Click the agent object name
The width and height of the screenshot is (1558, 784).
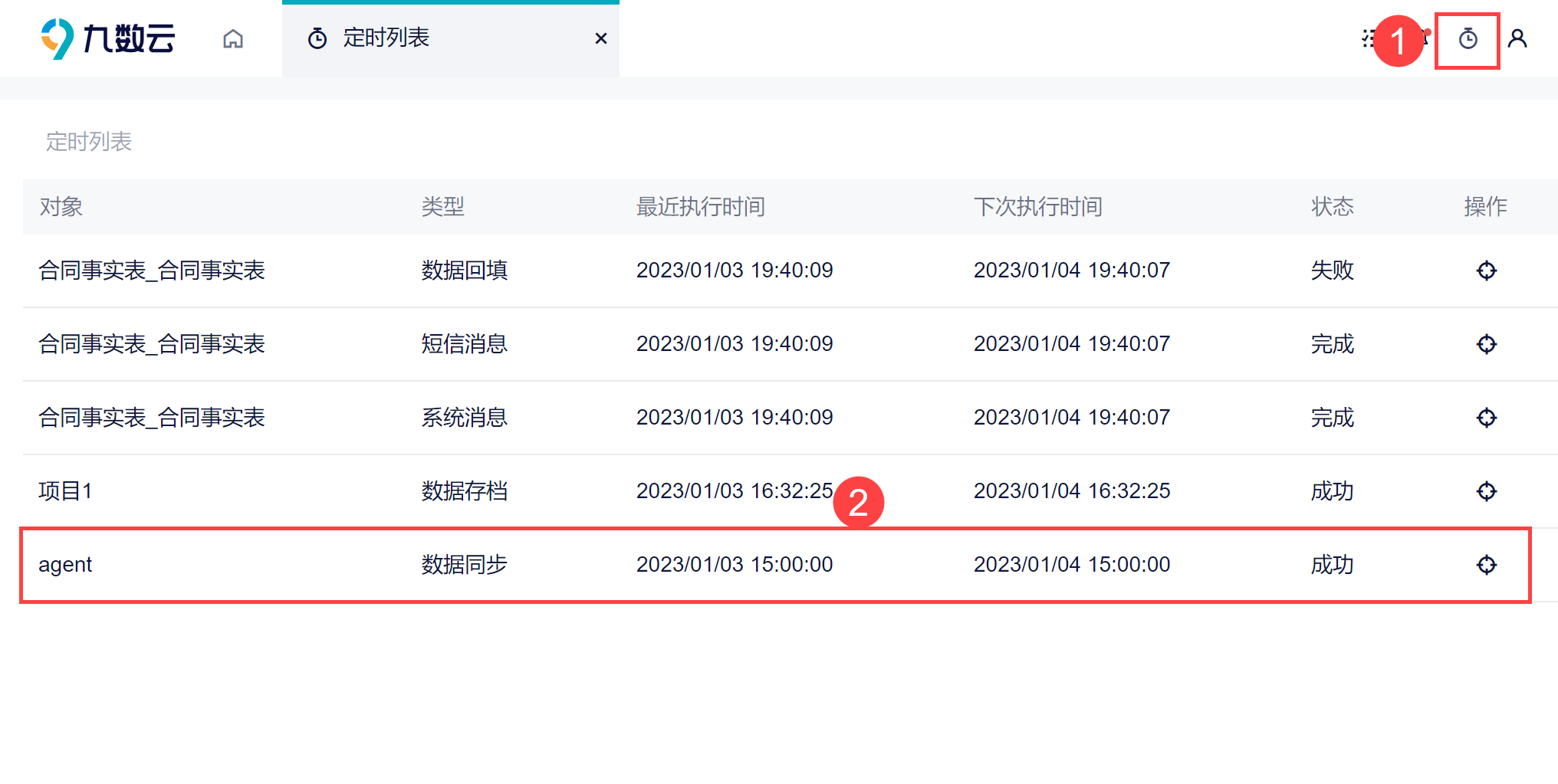tap(65, 565)
